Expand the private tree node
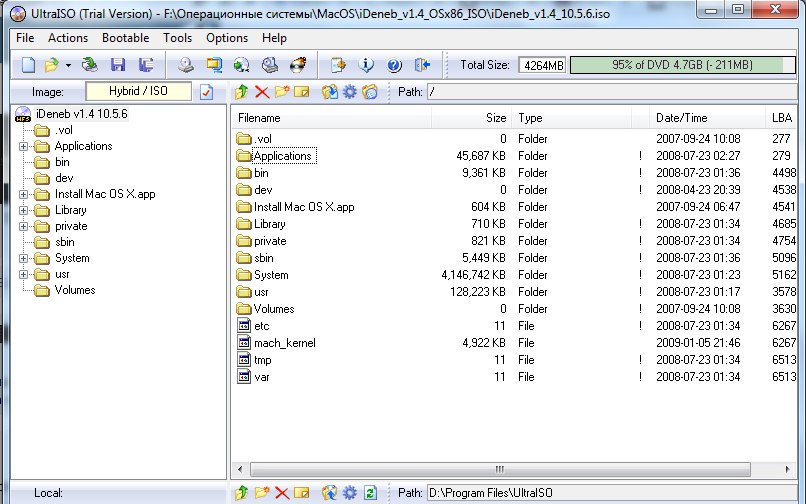 pos(23,226)
